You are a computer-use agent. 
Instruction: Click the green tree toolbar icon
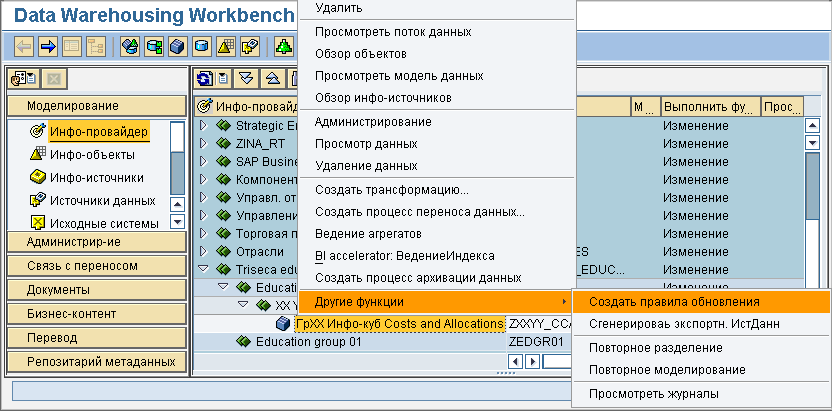pyautogui.click(x=284, y=46)
